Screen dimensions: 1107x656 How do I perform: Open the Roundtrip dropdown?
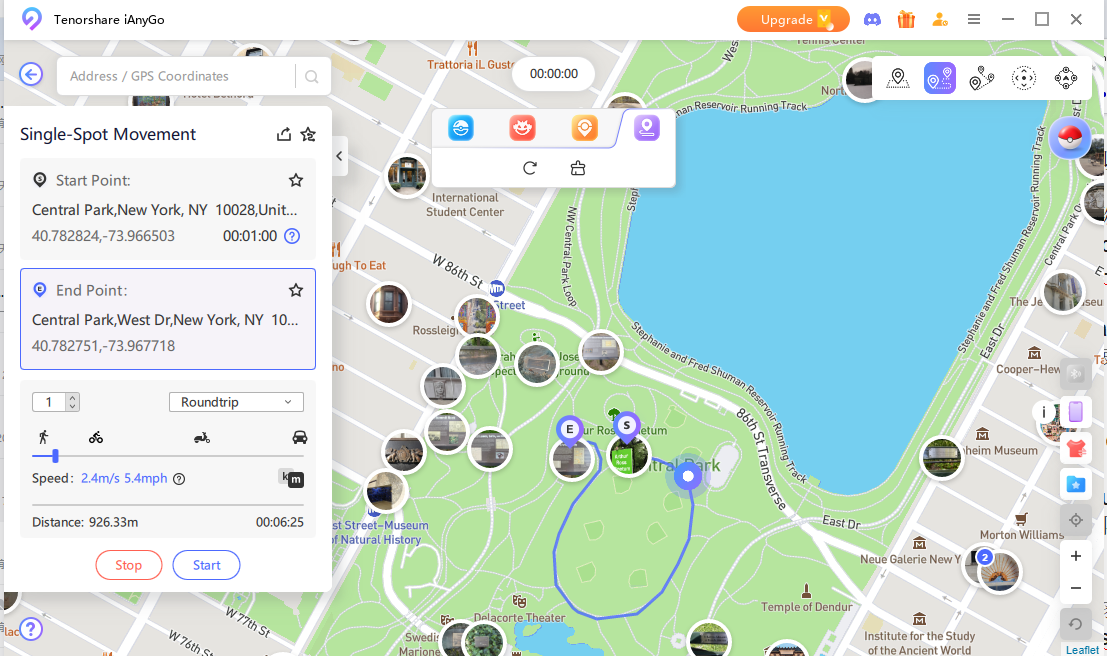(x=236, y=401)
